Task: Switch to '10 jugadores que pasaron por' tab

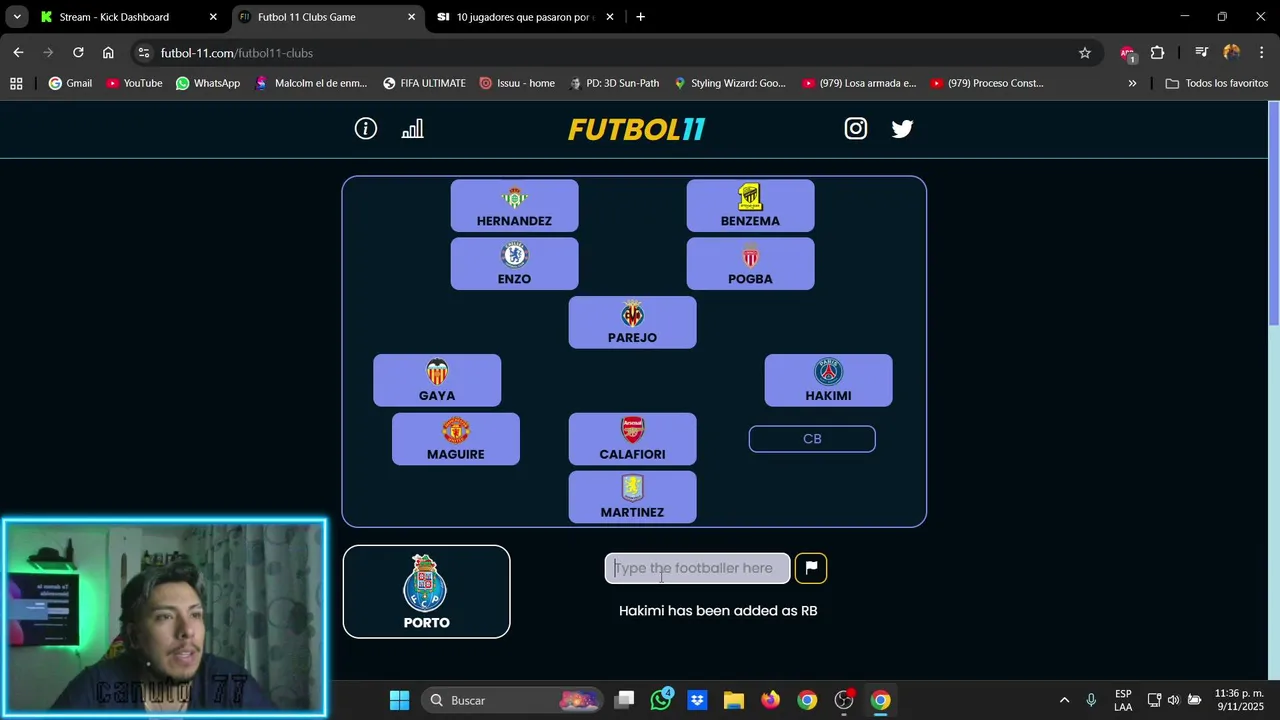Action: [524, 17]
